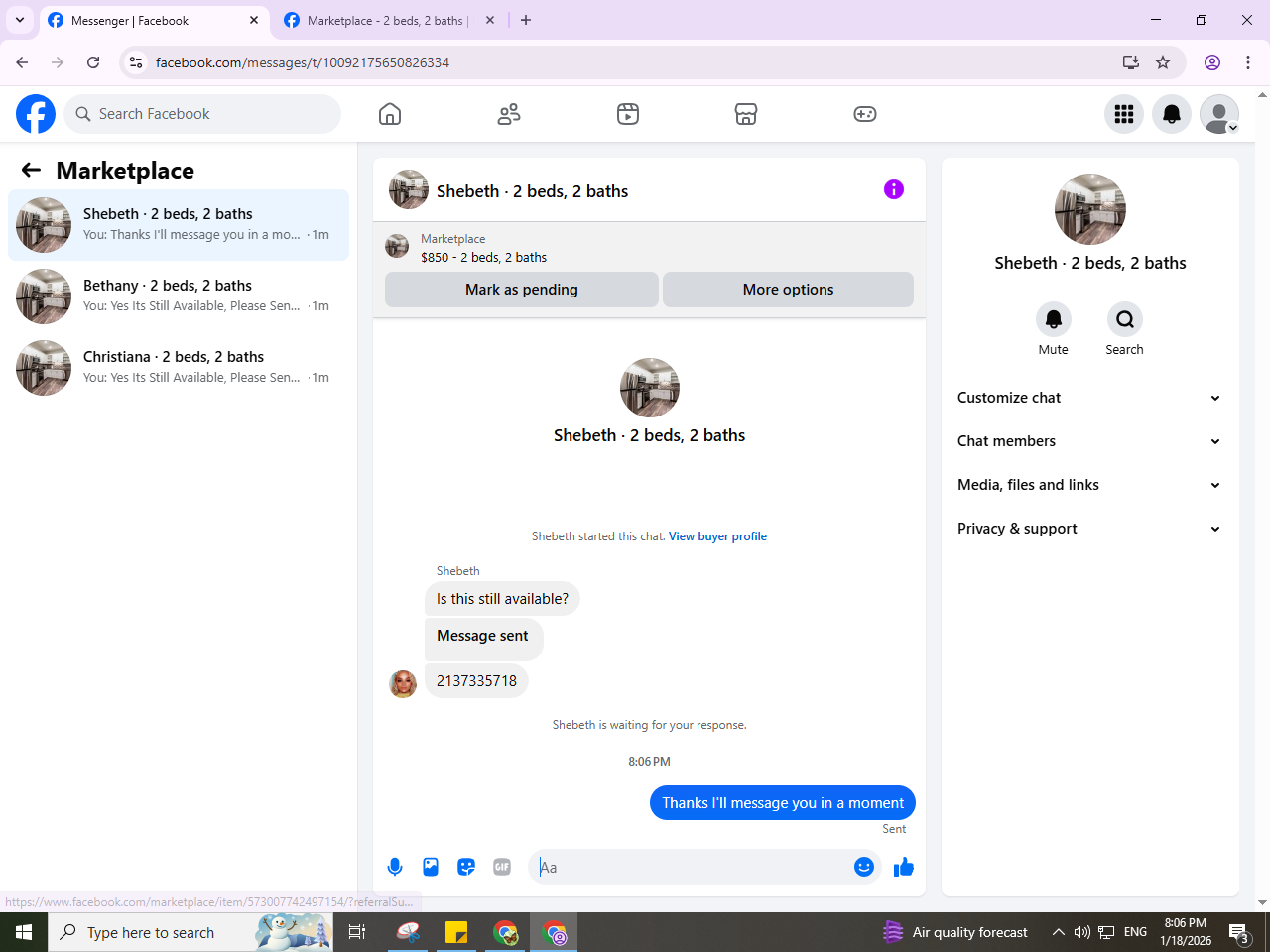
Task: Open Christiana conversation in list
Action: 179,368
